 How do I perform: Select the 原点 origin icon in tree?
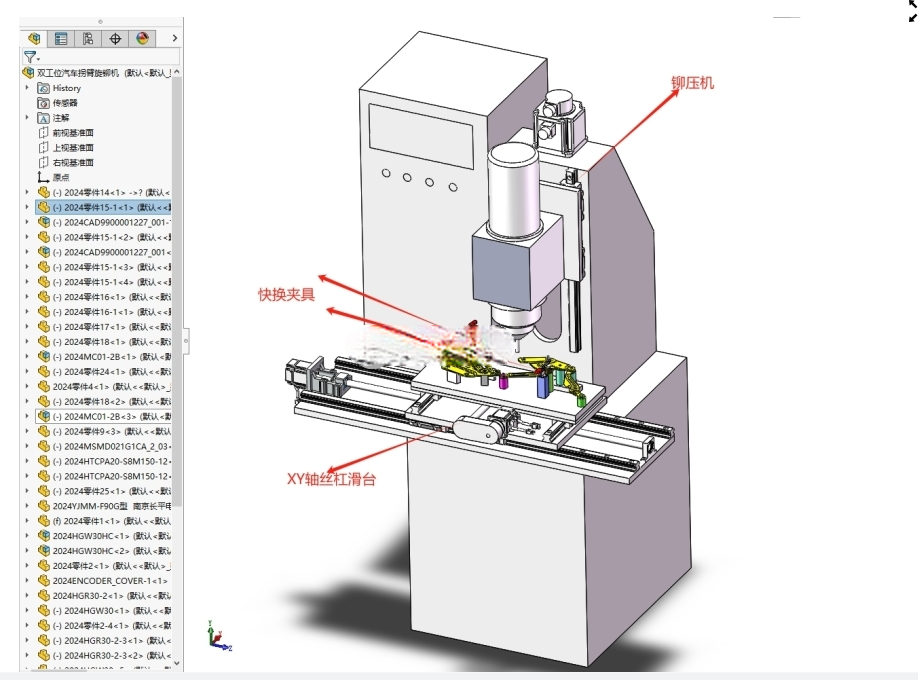(43, 177)
